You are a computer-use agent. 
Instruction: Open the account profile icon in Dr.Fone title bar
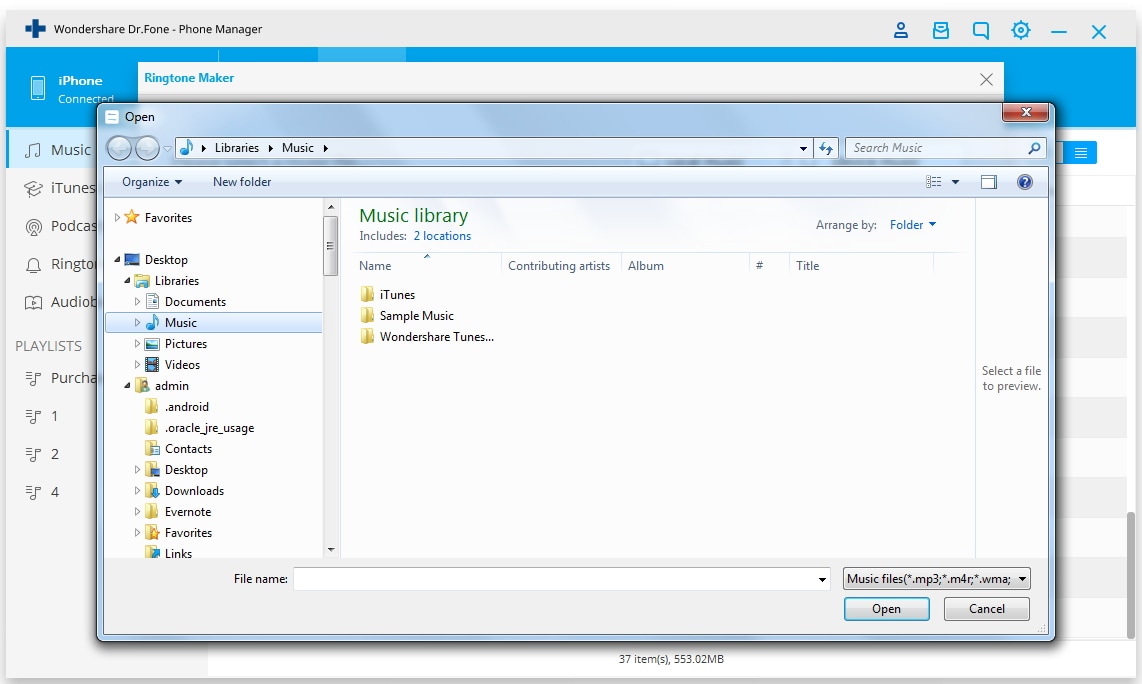[x=901, y=30]
